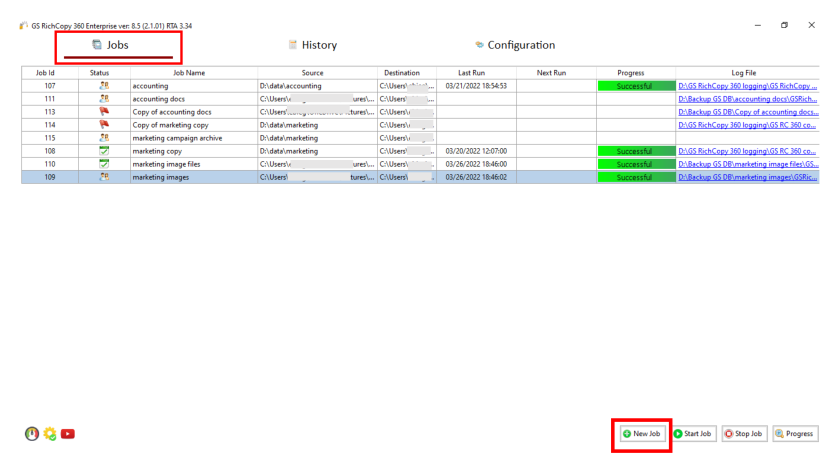Click the red flag icon for job 113
This screenshot has height=464, width=839.
pos(104,112)
